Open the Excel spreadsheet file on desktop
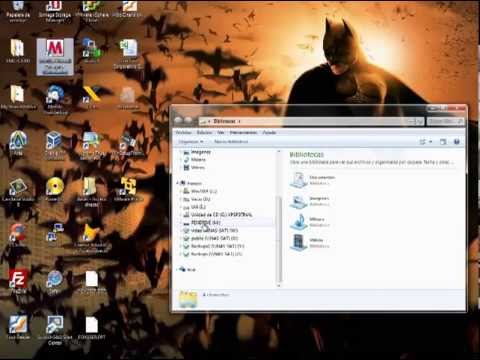The height and width of the screenshot is (360, 480). [x=128, y=53]
